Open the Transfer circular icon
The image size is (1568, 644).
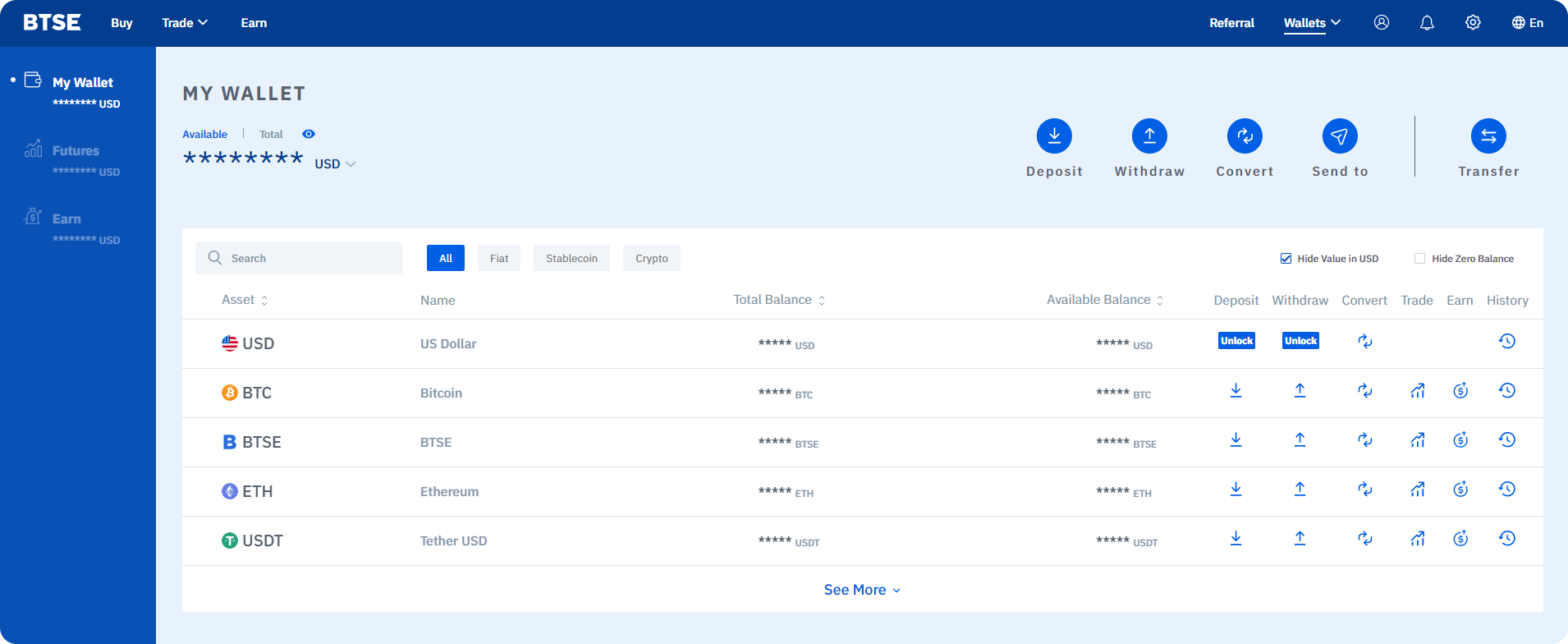point(1488,136)
